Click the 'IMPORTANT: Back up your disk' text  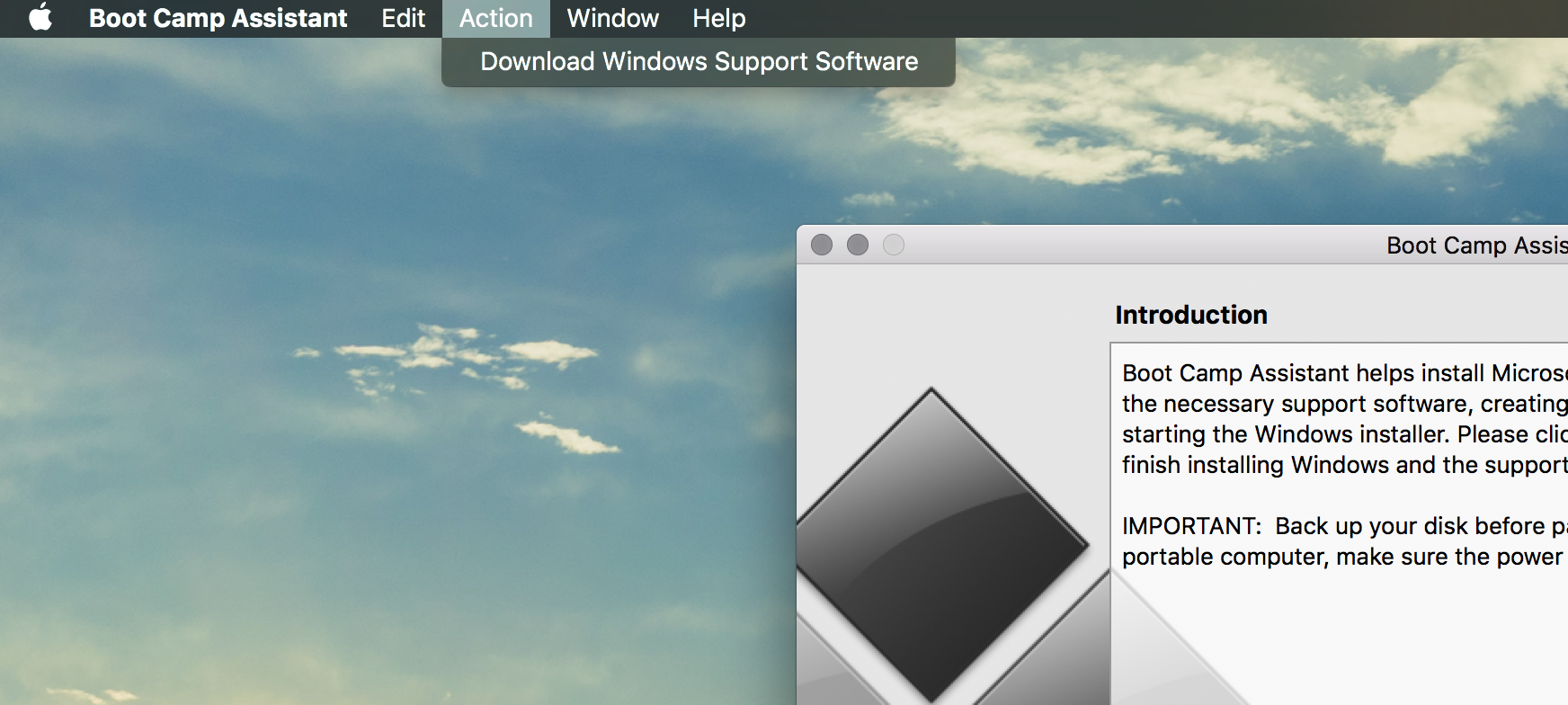pos(1344,526)
